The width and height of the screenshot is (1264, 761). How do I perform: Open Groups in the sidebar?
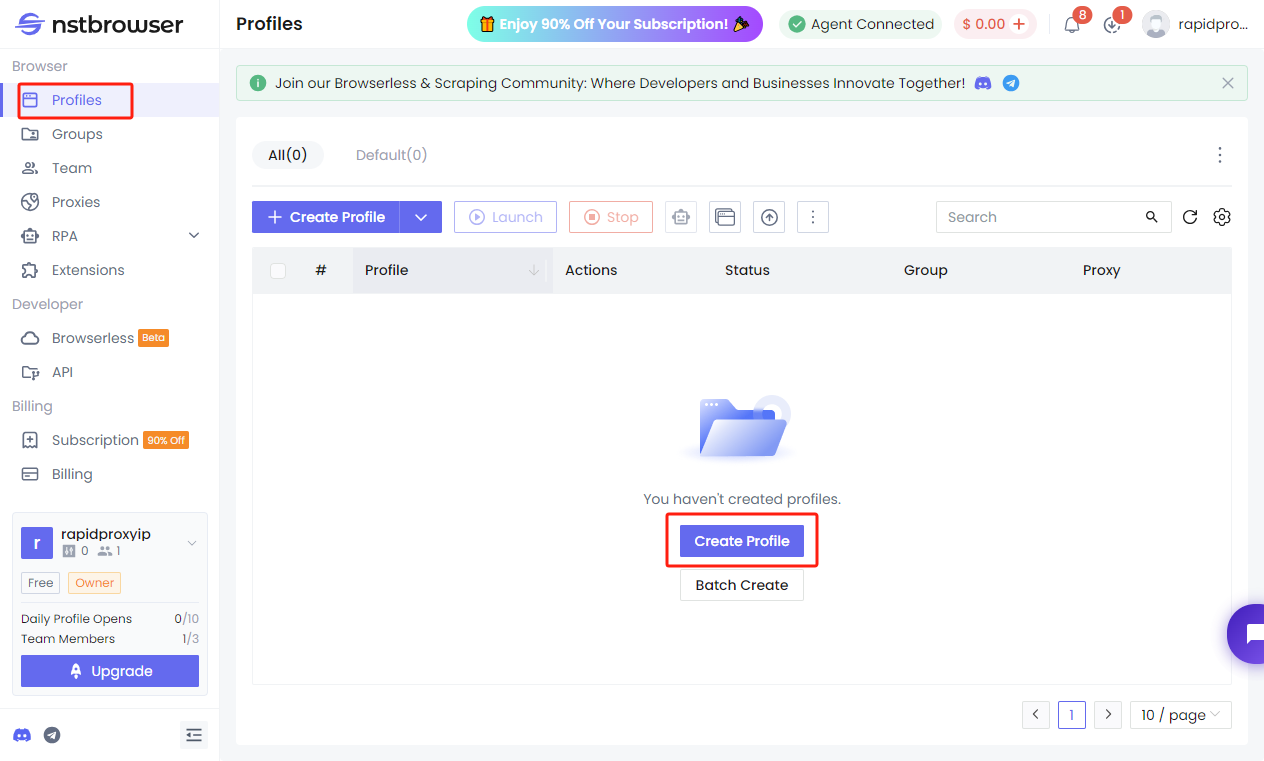tap(109, 134)
